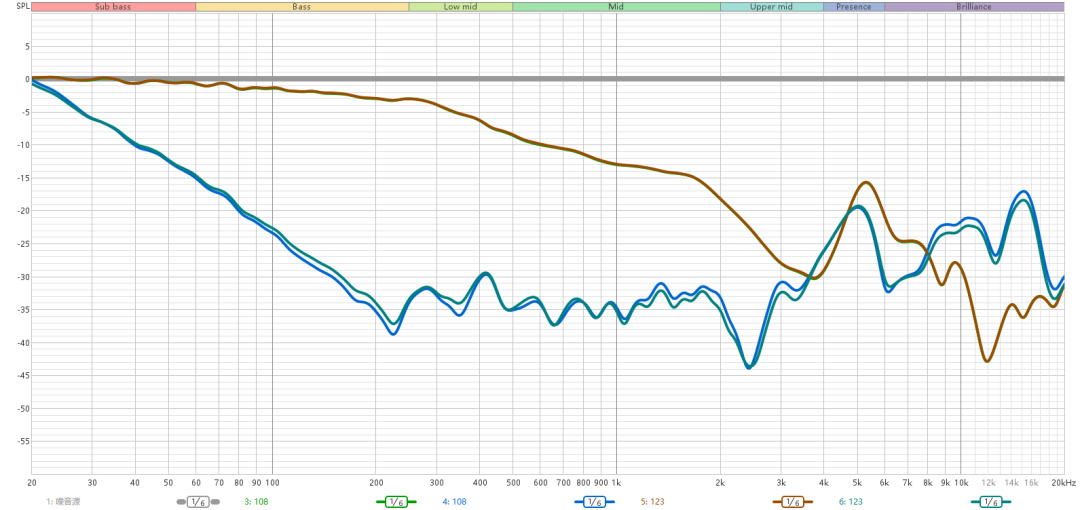Click the SPL axis label
Viewport: 1080px width, 510px height.
[23, 7]
